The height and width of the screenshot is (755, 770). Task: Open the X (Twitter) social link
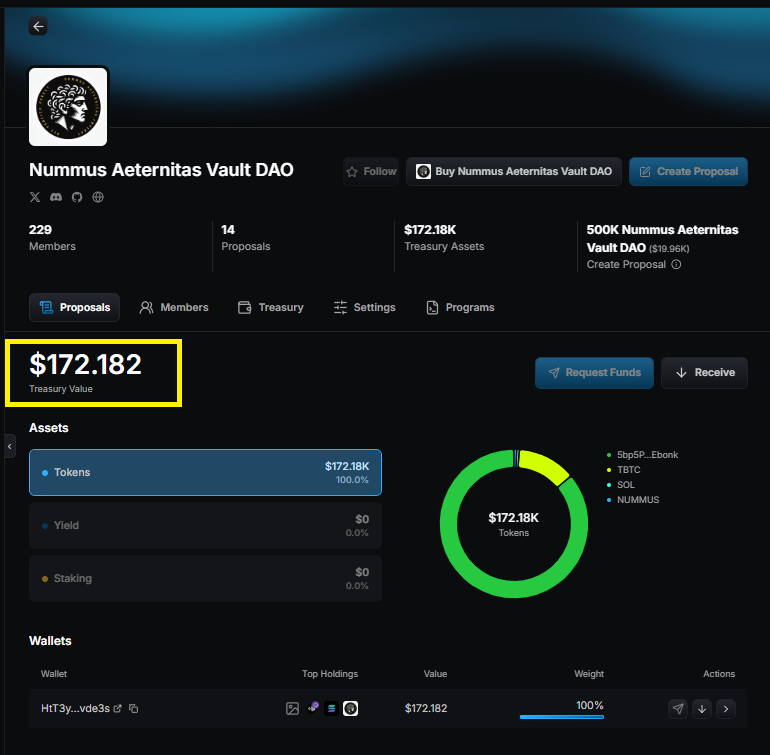[x=35, y=197]
